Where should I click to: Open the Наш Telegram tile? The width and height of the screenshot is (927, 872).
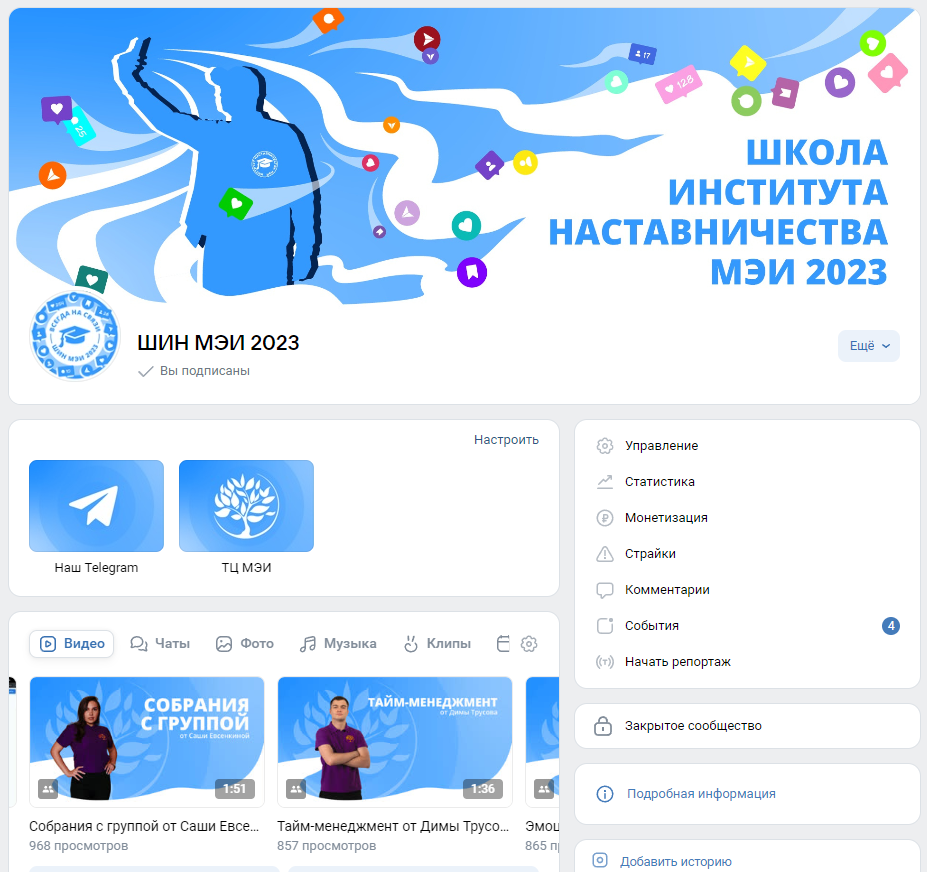tap(96, 506)
